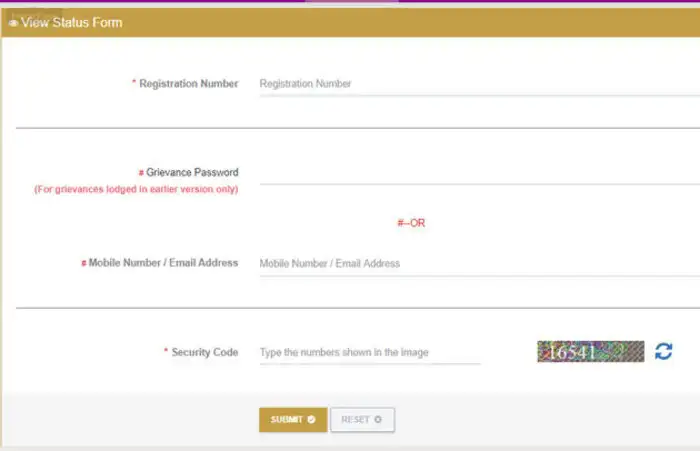700x451 pixels.
Task: Click the Registration Number label
Action: tap(189, 84)
